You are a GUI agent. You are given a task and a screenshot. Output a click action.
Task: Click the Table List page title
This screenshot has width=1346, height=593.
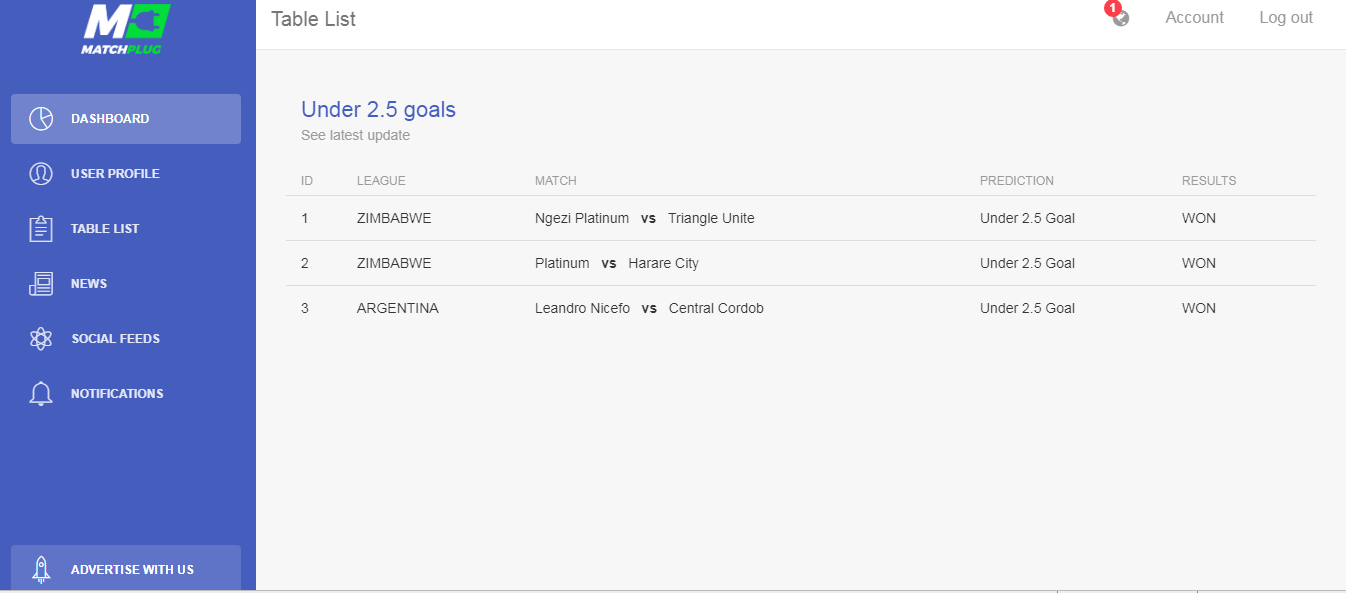pyautogui.click(x=313, y=19)
